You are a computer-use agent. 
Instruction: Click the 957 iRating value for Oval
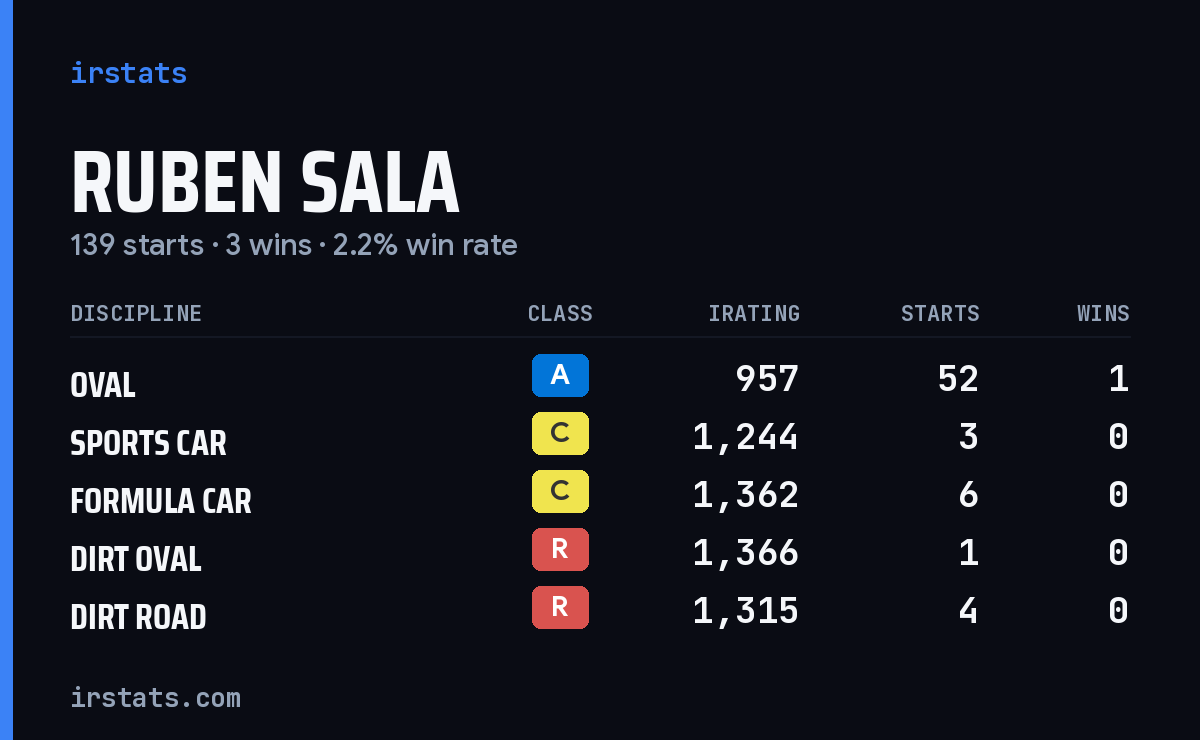tap(767, 378)
